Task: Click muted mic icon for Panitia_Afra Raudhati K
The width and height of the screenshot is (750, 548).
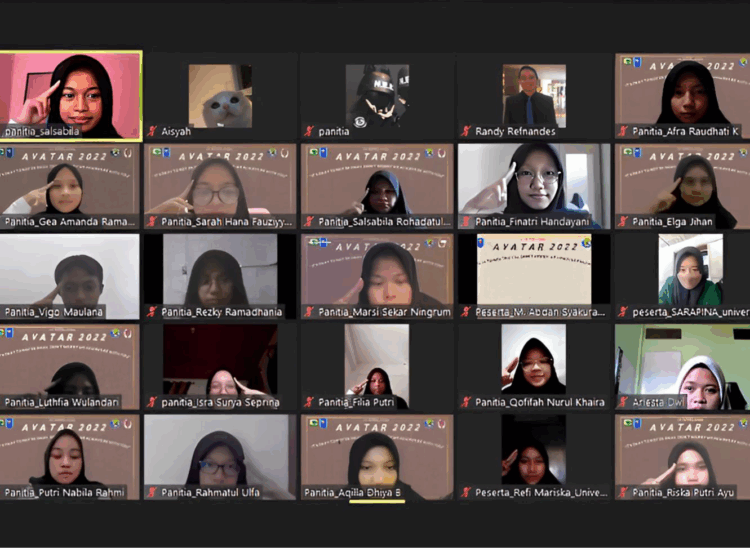Action: point(623,131)
